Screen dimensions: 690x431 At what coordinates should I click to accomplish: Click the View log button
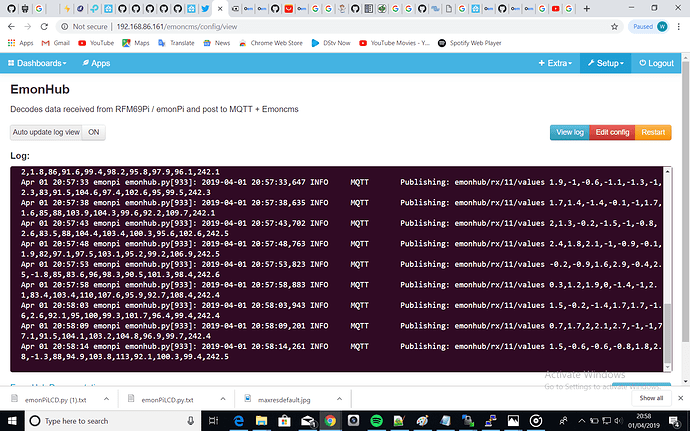pyautogui.click(x=570, y=132)
